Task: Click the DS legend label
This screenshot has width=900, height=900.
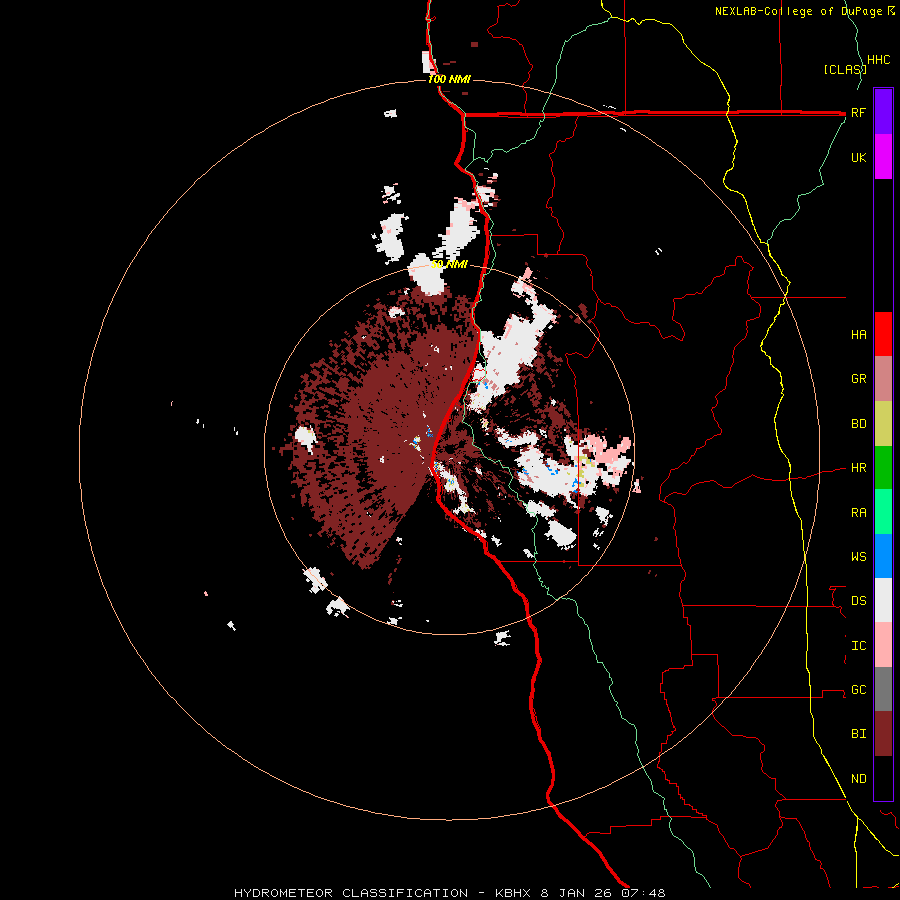Action: click(x=858, y=601)
